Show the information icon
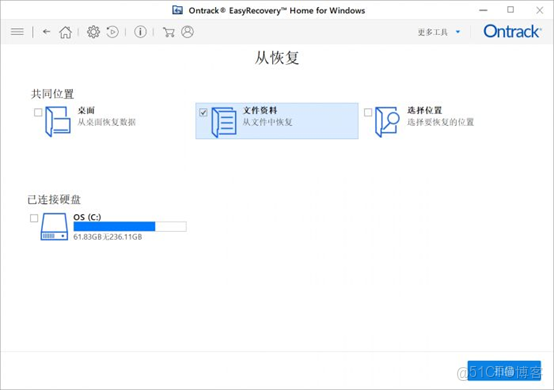 click(x=140, y=32)
